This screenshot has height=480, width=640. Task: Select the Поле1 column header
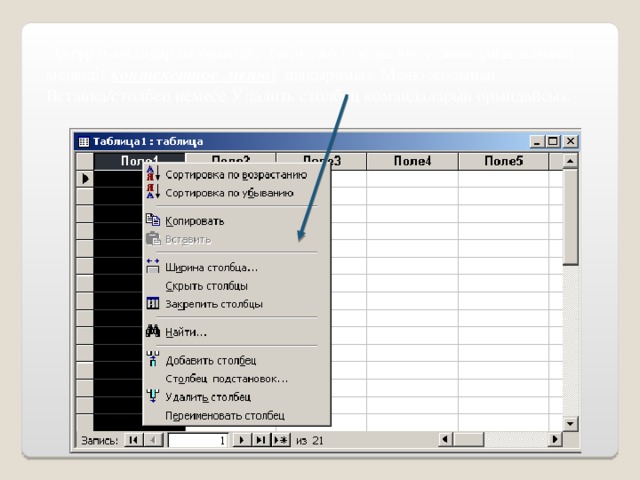click(139, 161)
